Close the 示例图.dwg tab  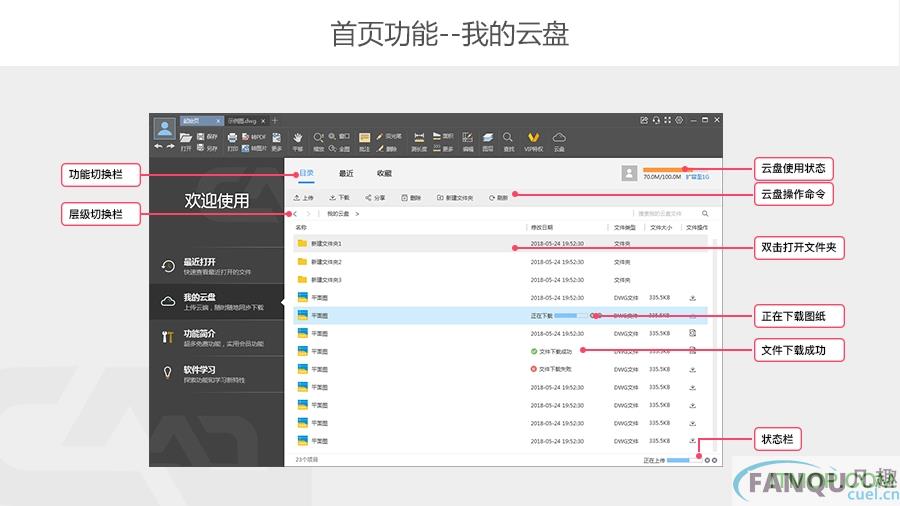point(263,121)
